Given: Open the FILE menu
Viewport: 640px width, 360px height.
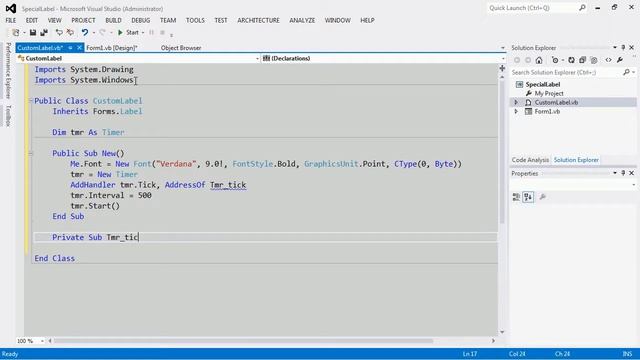Looking at the screenshot, I should coord(11,20).
